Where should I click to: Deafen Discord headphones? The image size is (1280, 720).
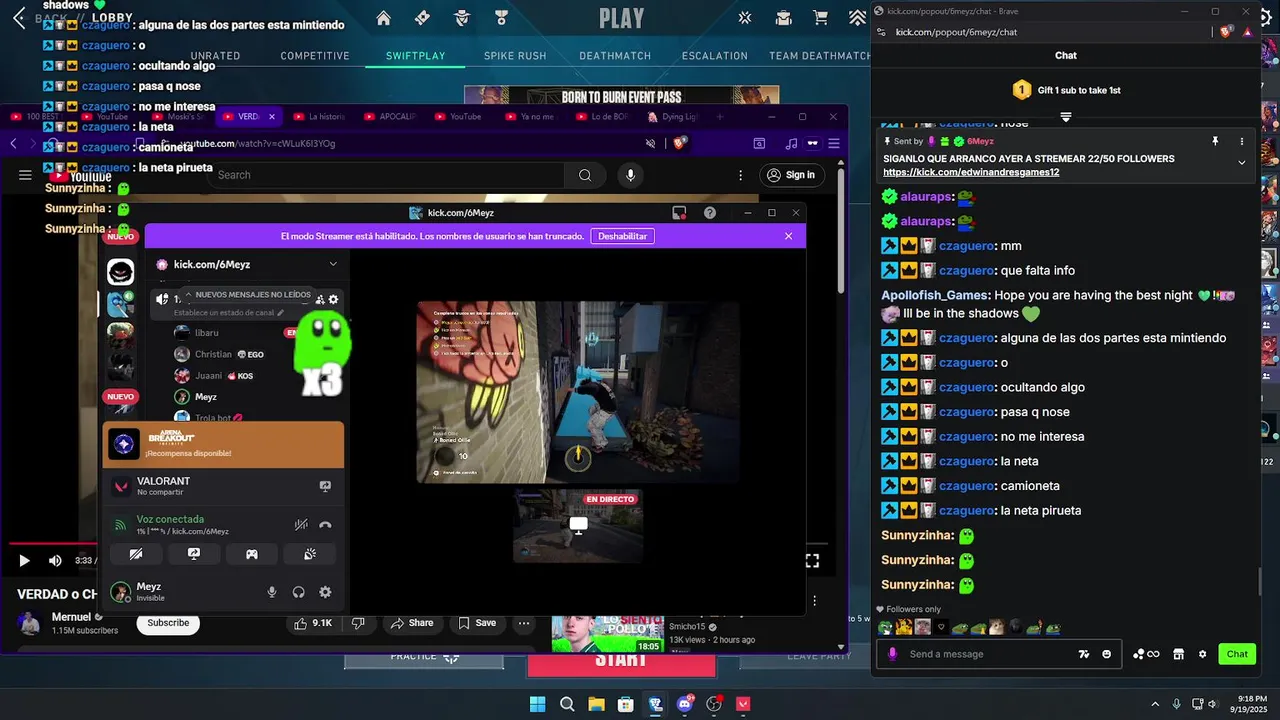pyautogui.click(x=298, y=592)
